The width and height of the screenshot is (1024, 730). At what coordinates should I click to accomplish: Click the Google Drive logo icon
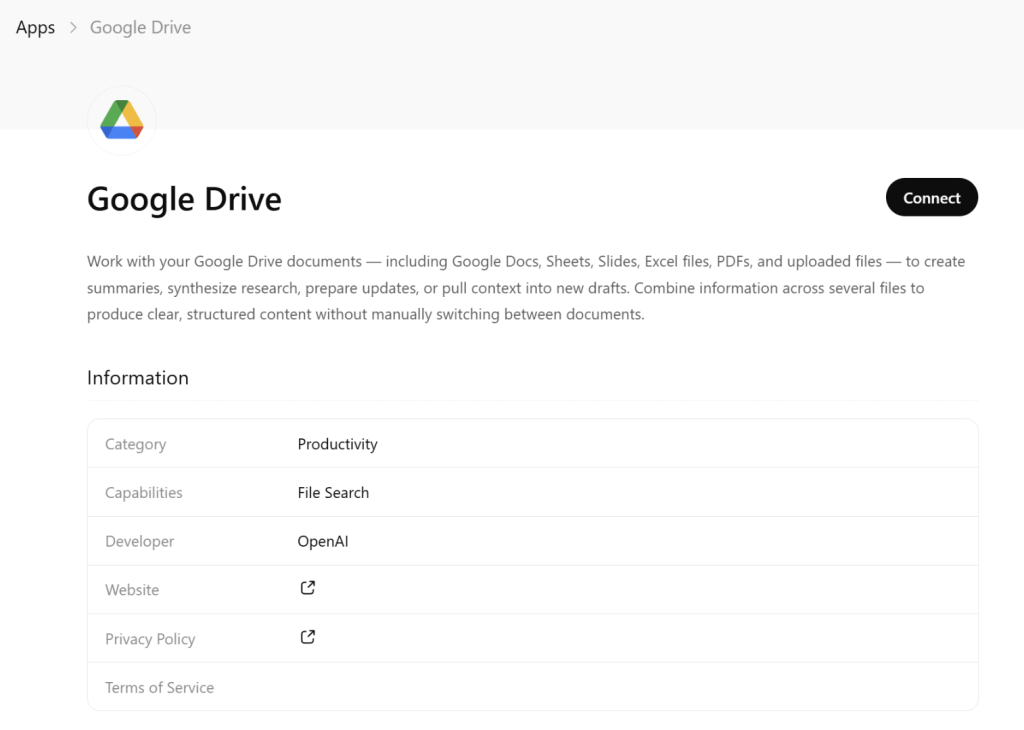click(121, 120)
